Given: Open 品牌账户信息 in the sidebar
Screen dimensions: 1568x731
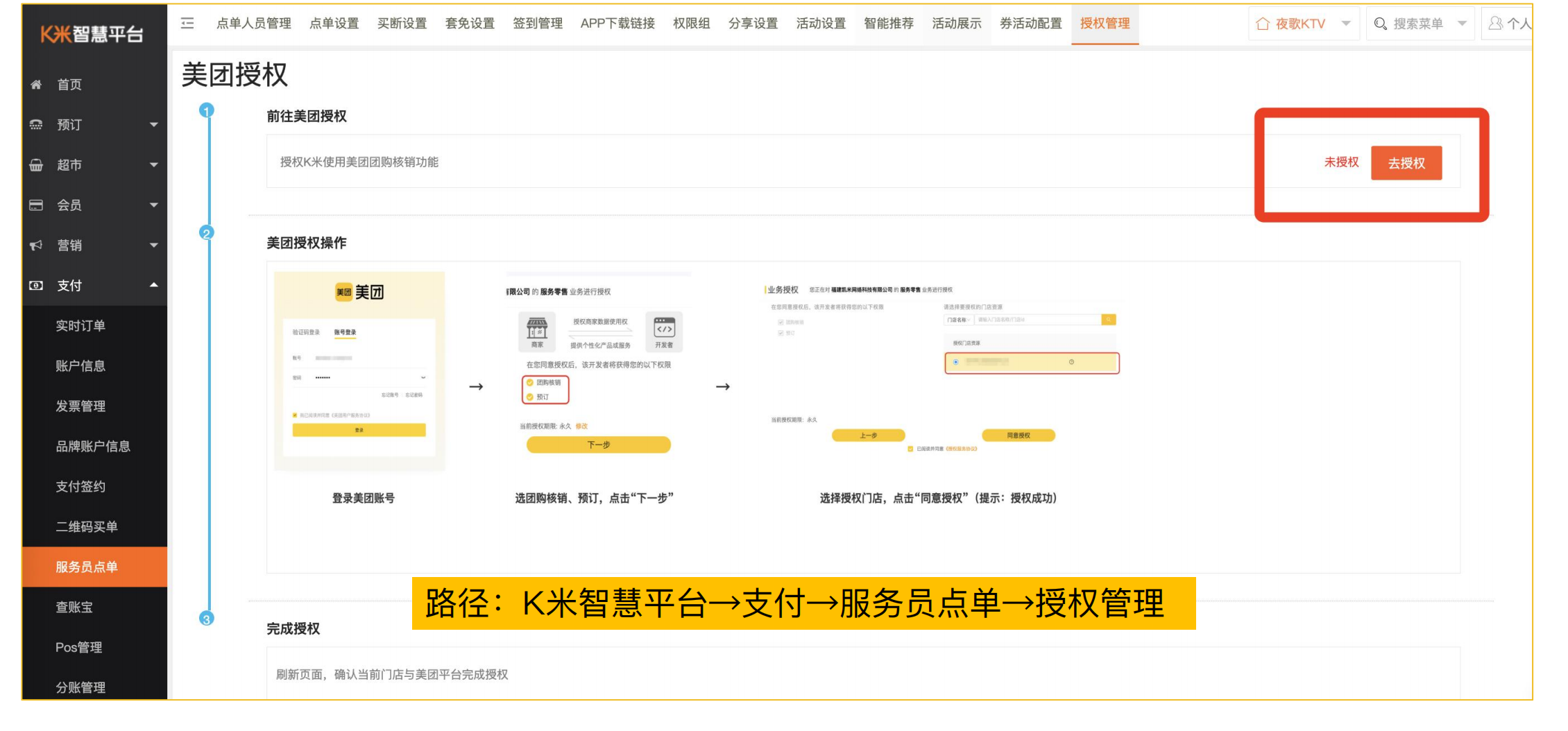Looking at the screenshot, I should click(93, 447).
